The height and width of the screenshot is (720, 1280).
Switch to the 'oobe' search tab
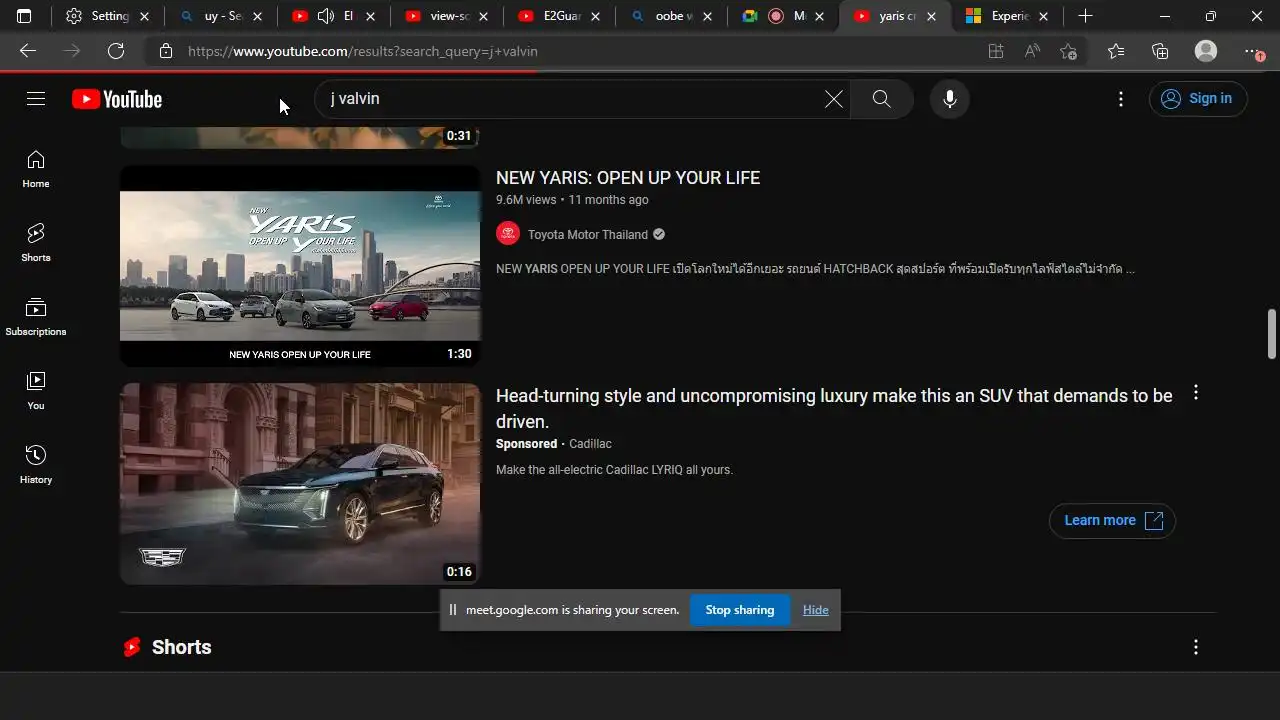click(x=674, y=16)
